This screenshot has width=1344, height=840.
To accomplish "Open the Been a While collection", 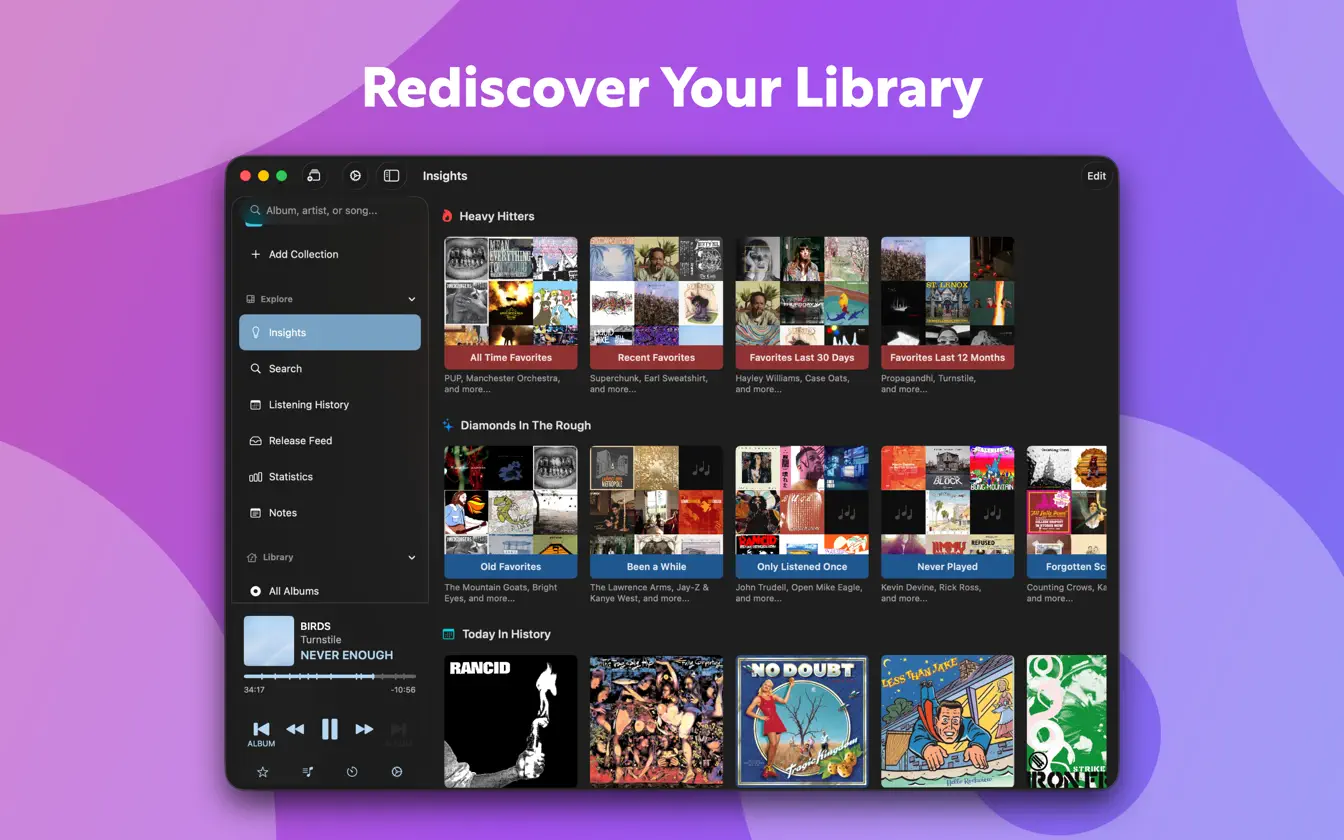I will coord(656,512).
